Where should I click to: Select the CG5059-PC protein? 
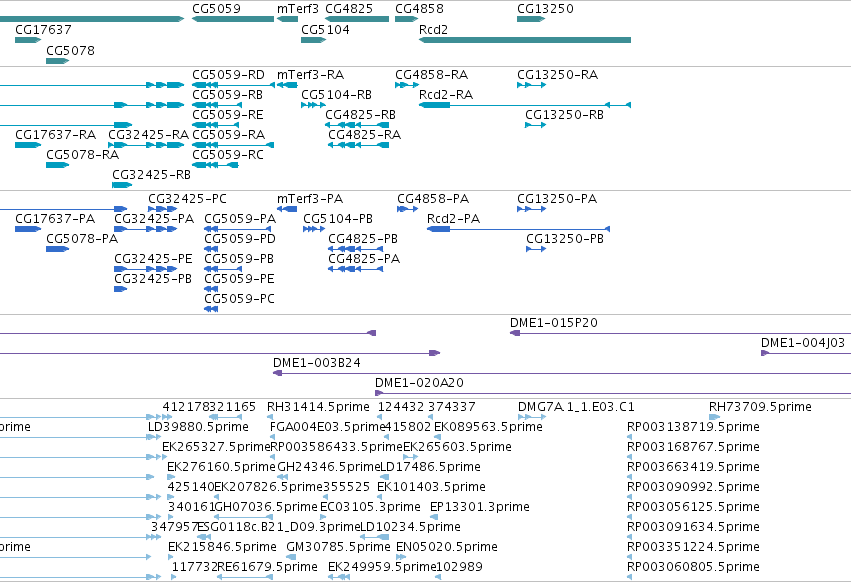(x=211, y=309)
